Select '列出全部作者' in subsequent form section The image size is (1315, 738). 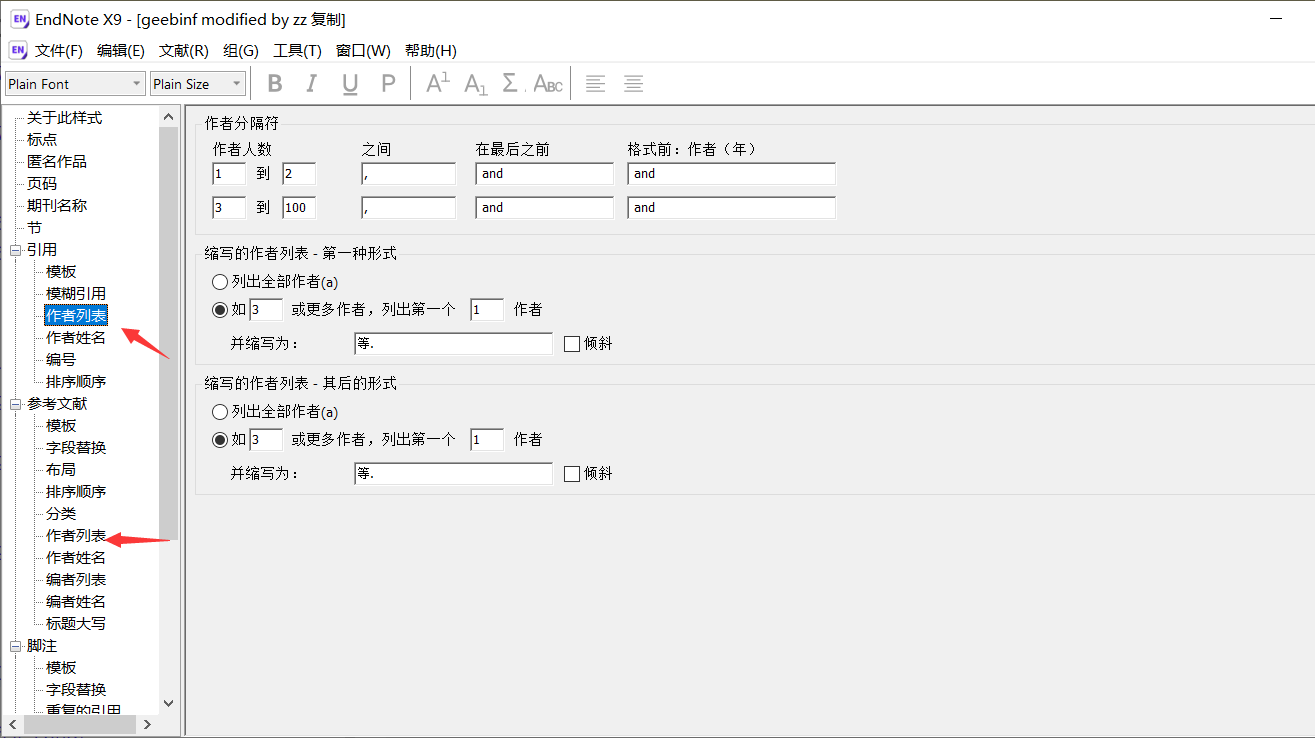(x=220, y=412)
